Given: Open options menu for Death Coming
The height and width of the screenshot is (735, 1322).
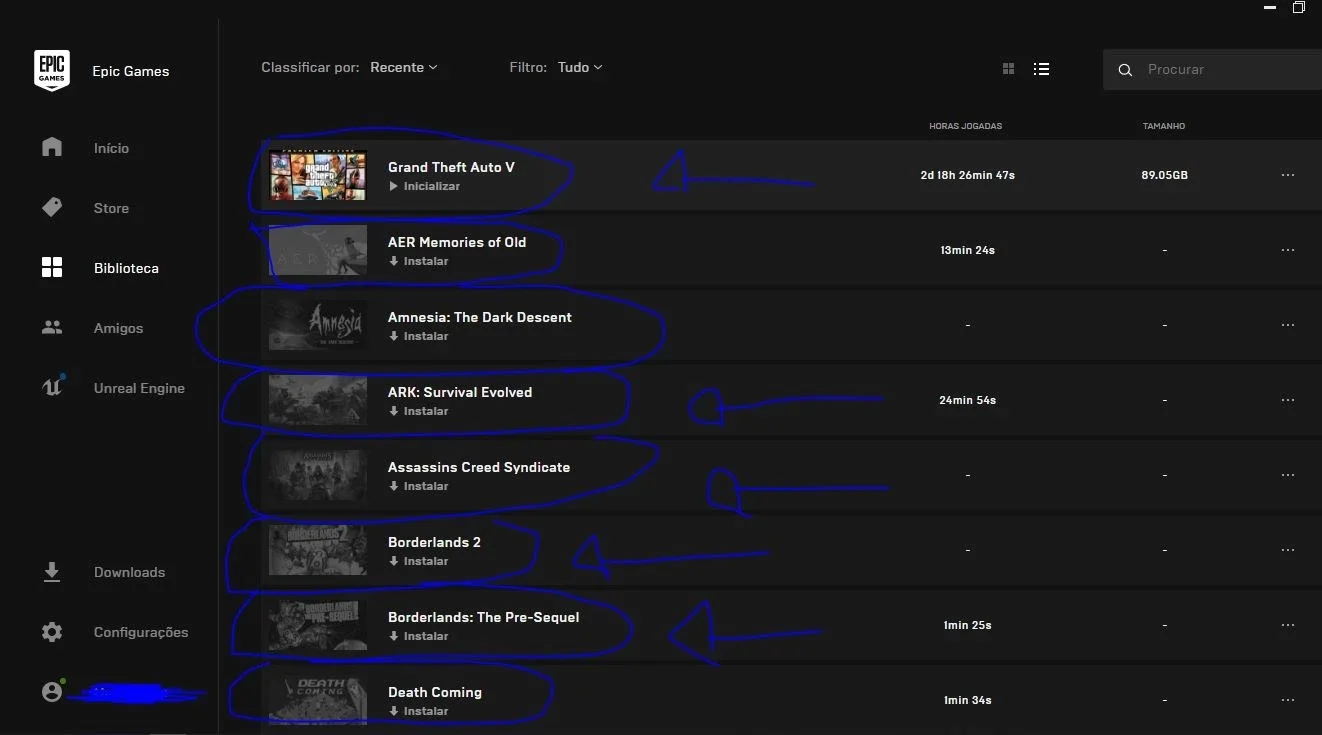Looking at the screenshot, I should pos(1288,700).
